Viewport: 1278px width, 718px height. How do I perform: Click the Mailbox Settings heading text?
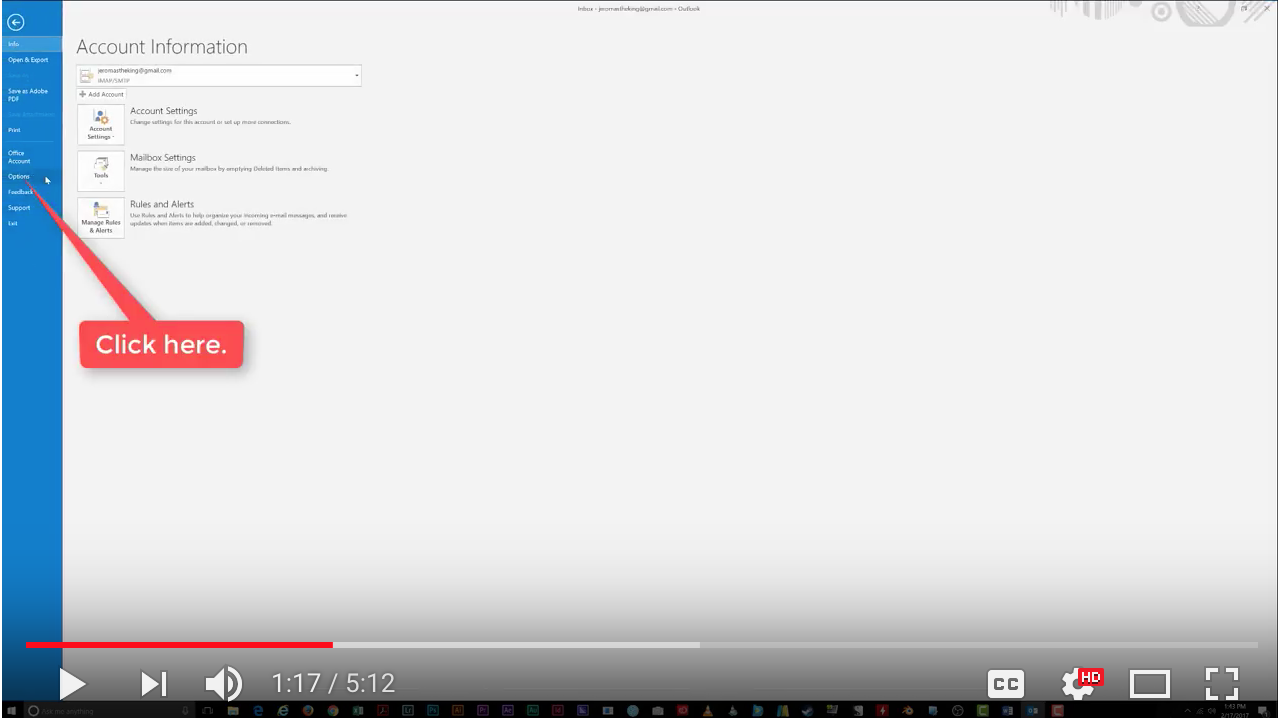pos(163,158)
